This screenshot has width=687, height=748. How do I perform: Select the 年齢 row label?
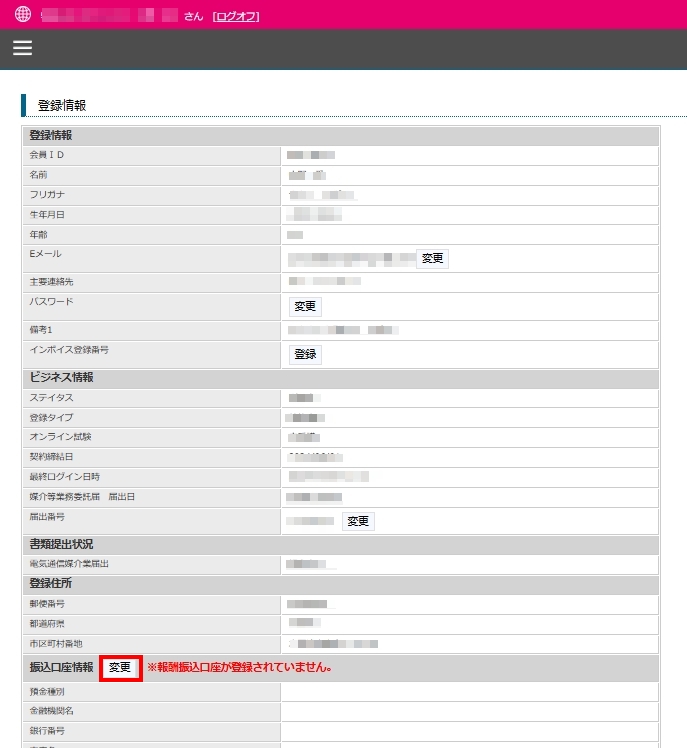(39, 235)
